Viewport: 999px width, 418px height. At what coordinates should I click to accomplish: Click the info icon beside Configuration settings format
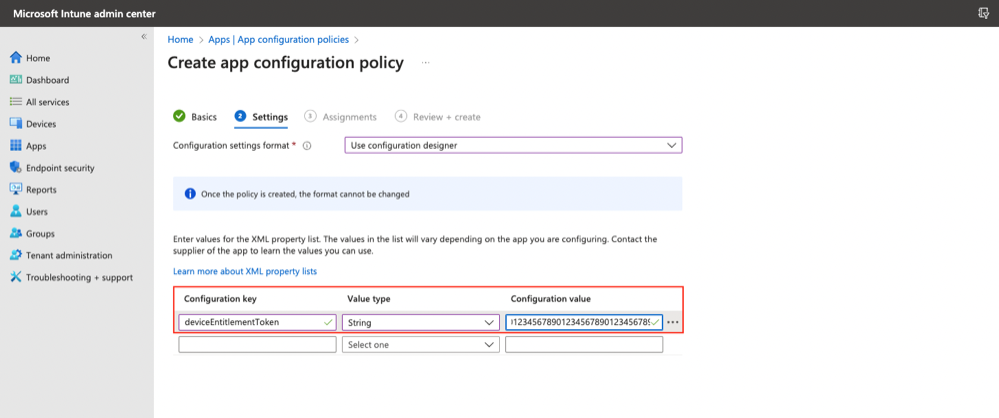[307, 146]
